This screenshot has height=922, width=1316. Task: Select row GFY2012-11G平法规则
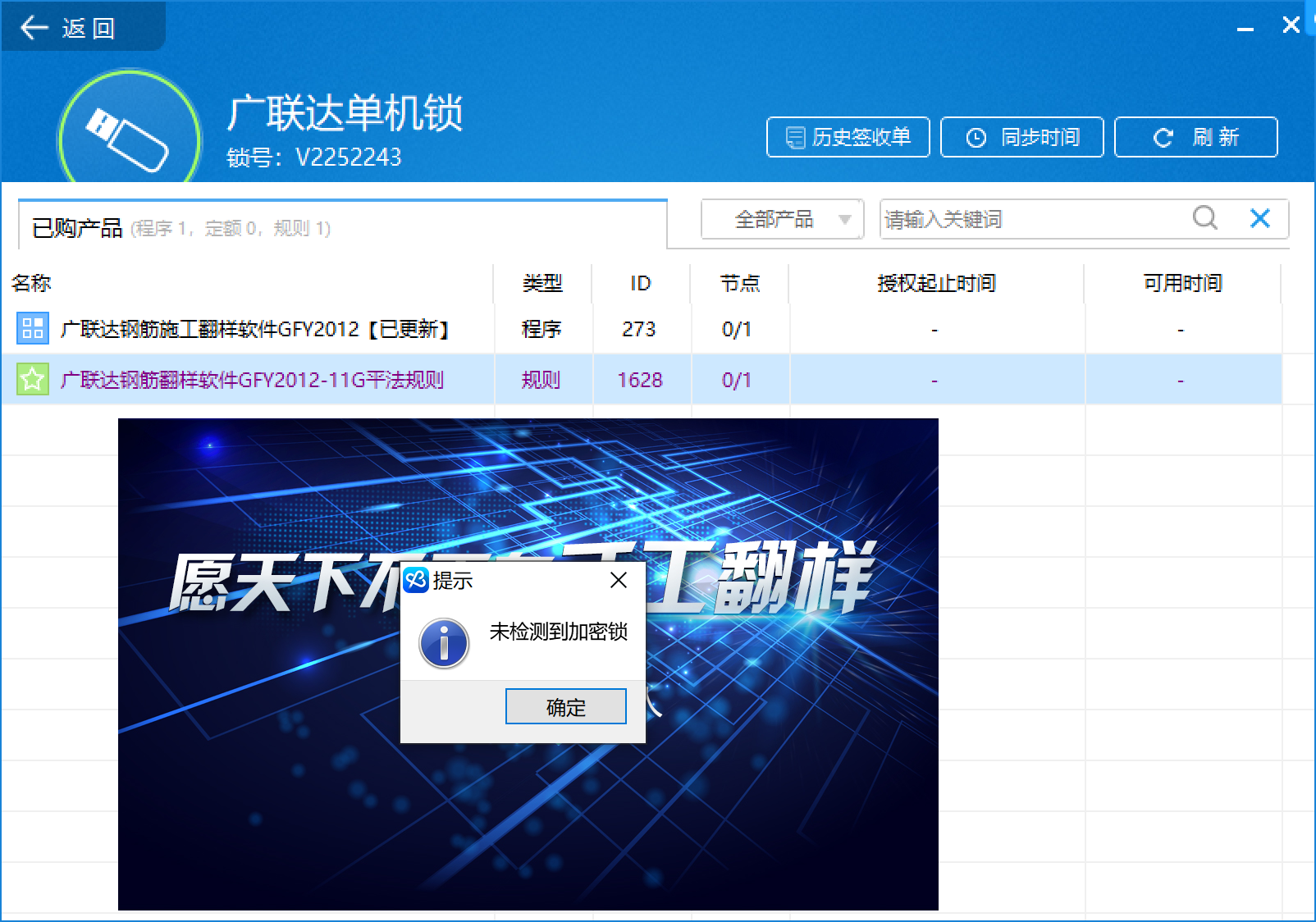pyautogui.click(x=642, y=379)
